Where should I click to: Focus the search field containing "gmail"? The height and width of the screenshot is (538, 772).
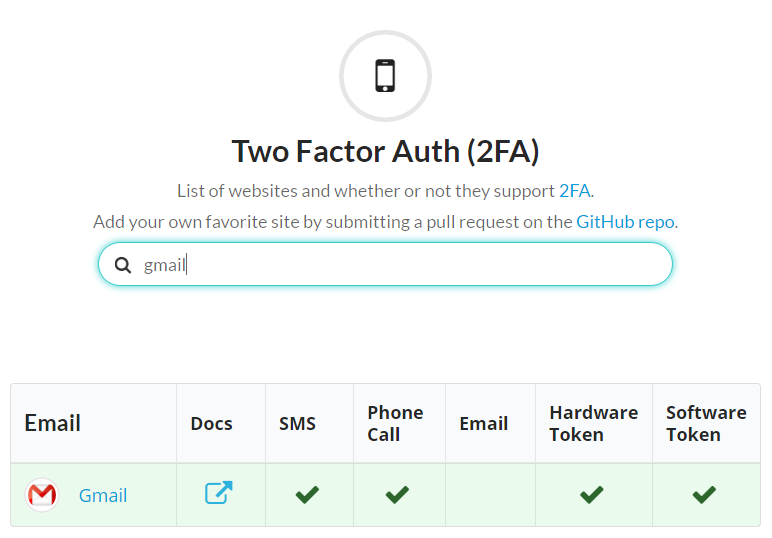(400, 265)
